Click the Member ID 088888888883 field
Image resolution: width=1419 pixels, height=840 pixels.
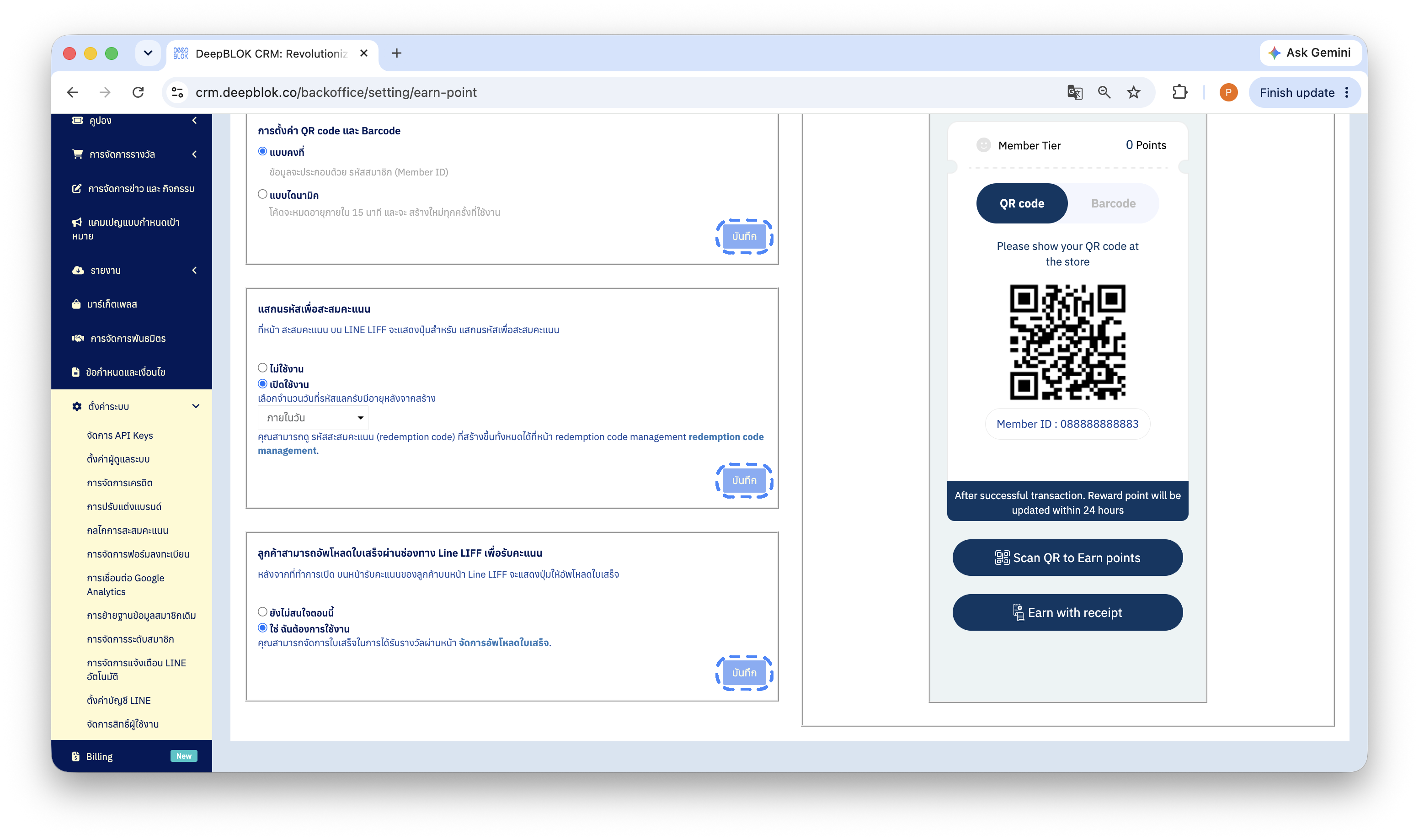tap(1067, 424)
